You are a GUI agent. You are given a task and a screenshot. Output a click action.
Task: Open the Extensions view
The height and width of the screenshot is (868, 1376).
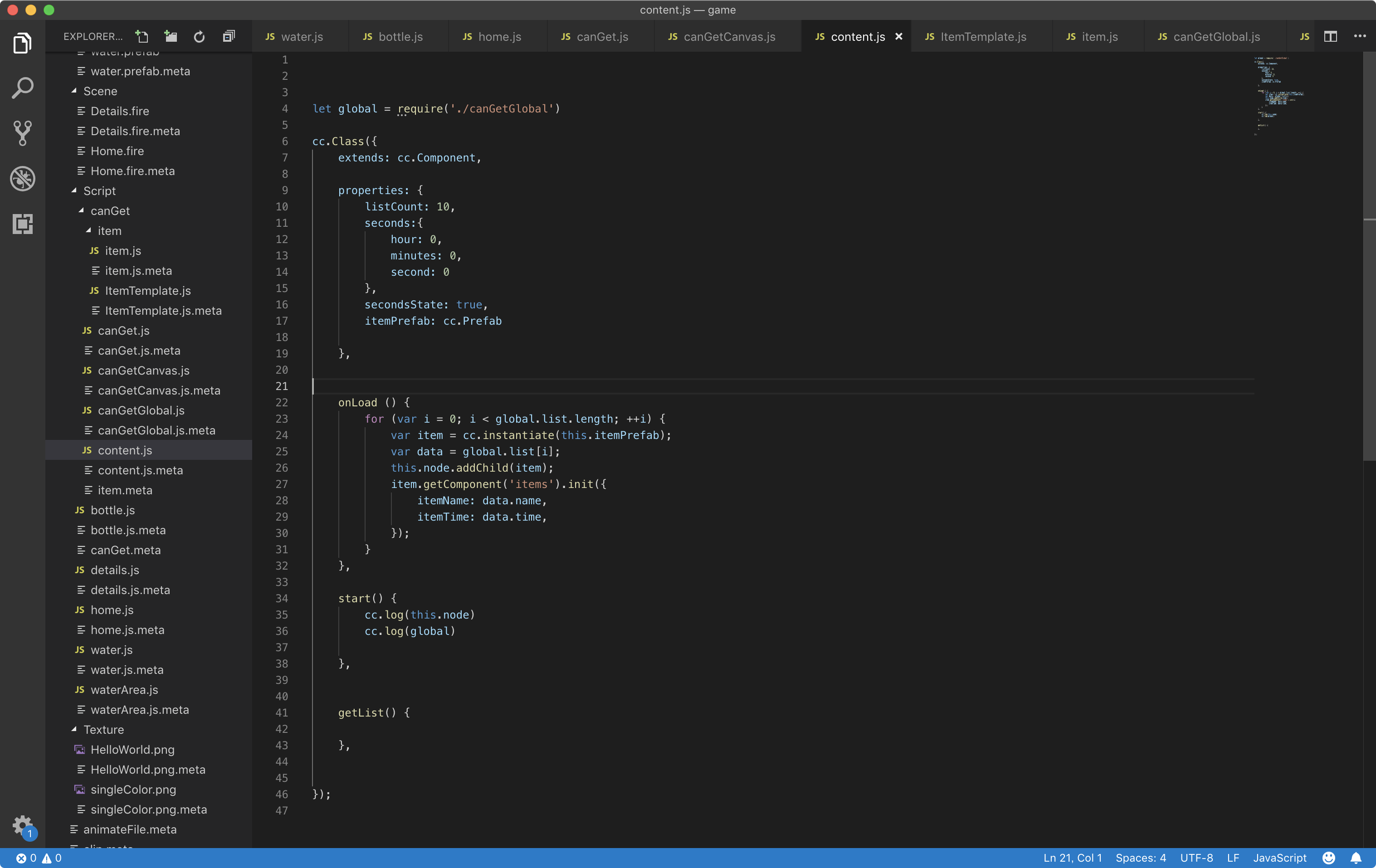tap(22, 224)
